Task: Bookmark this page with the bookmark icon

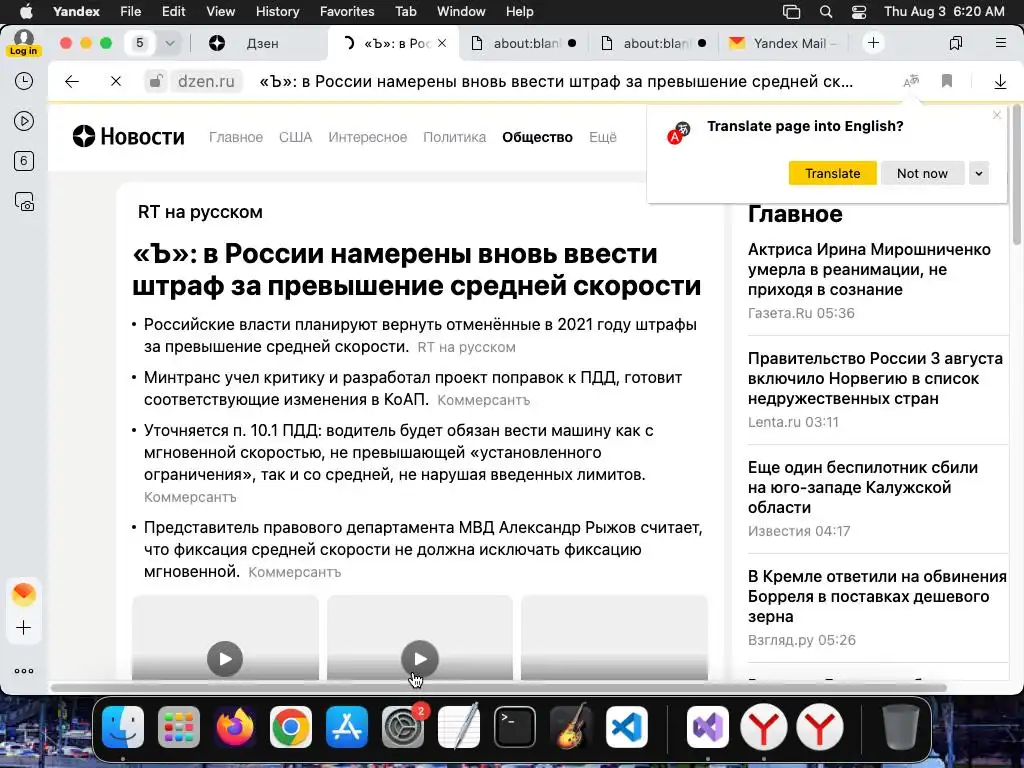Action: click(x=947, y=81)
